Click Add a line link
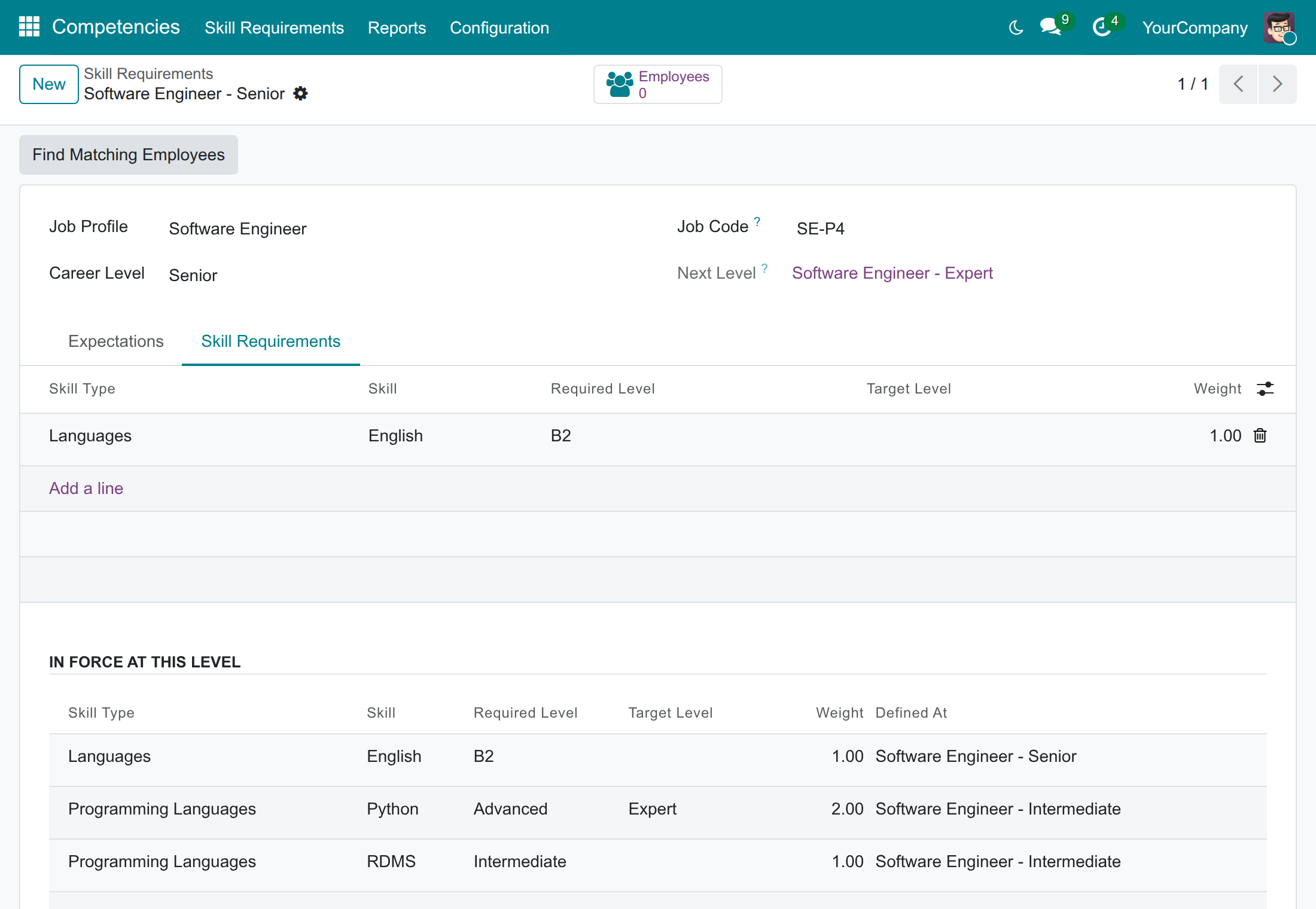 pos(86,489)
